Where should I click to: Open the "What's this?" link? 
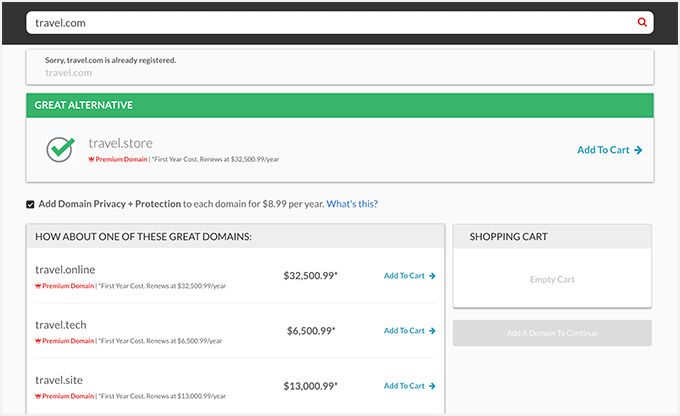click(x=352, y=204)
